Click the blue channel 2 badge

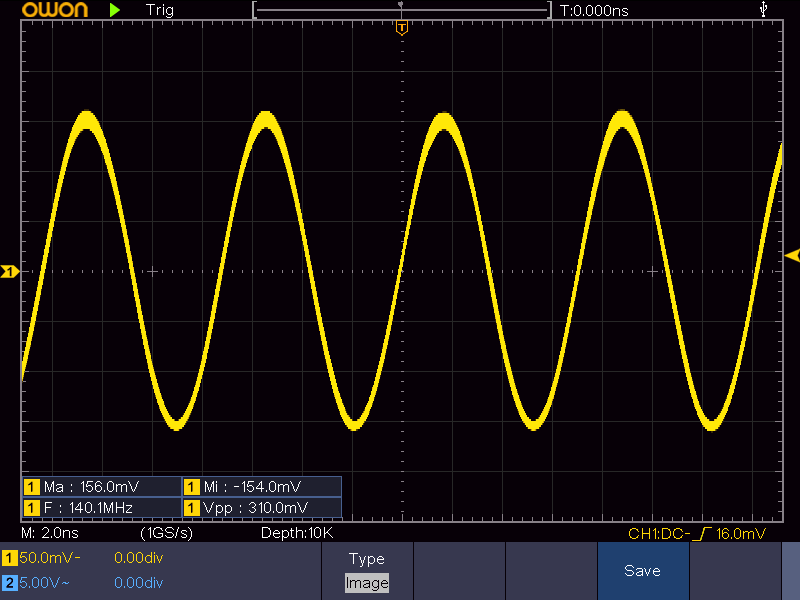9,583
